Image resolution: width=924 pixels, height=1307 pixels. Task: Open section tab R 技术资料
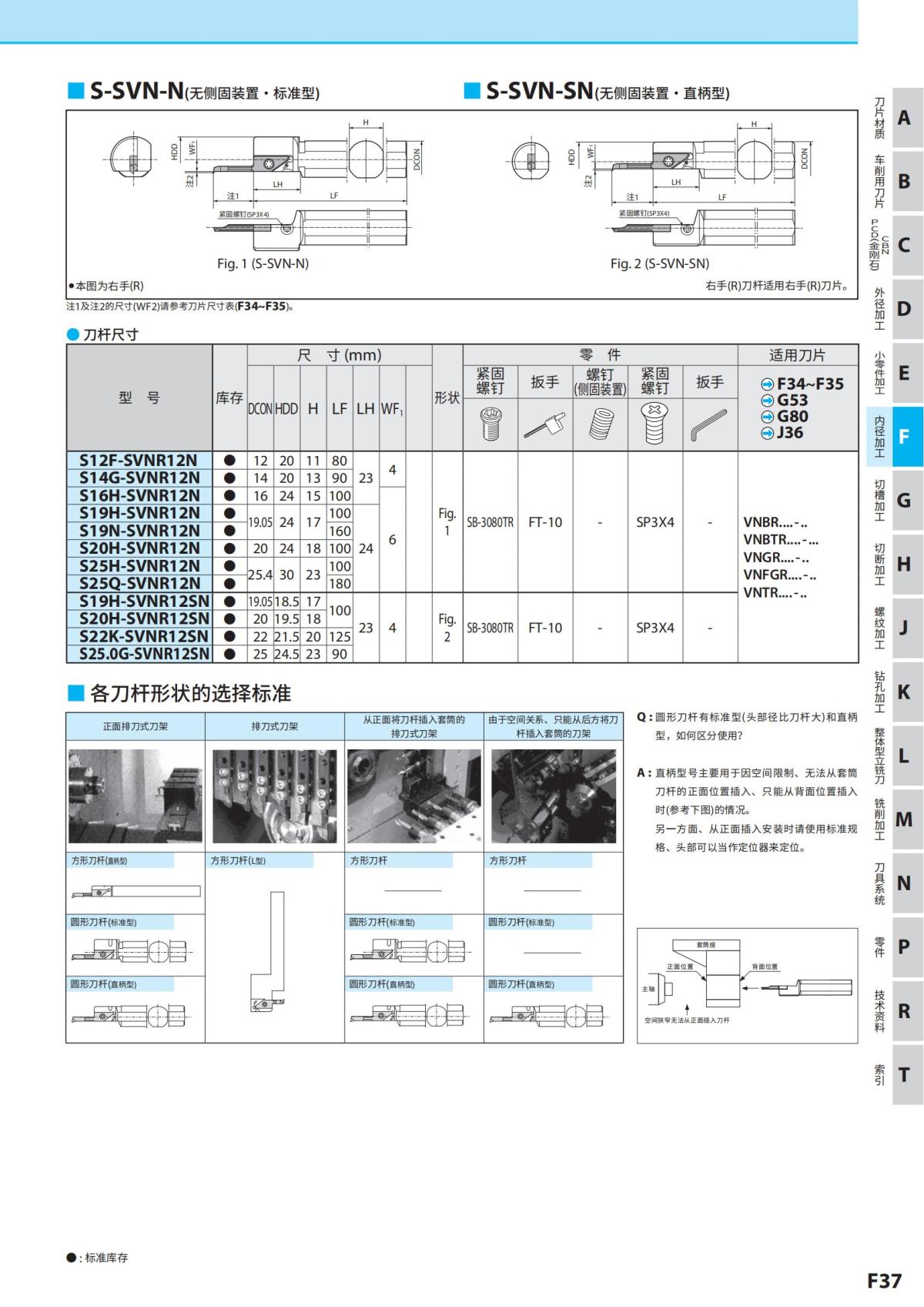[895, 1010]
